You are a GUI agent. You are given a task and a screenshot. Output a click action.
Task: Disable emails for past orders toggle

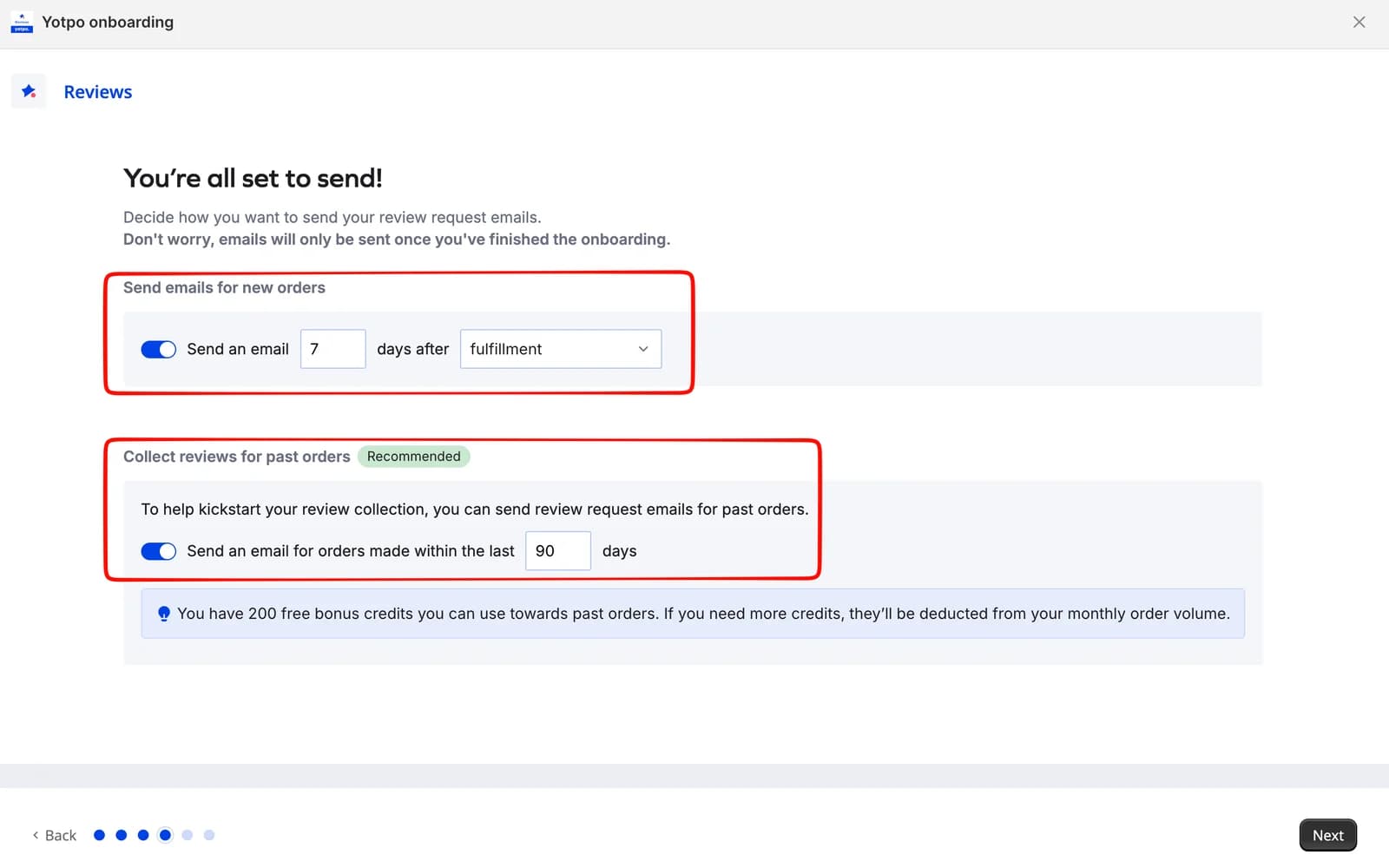point(159,551)
